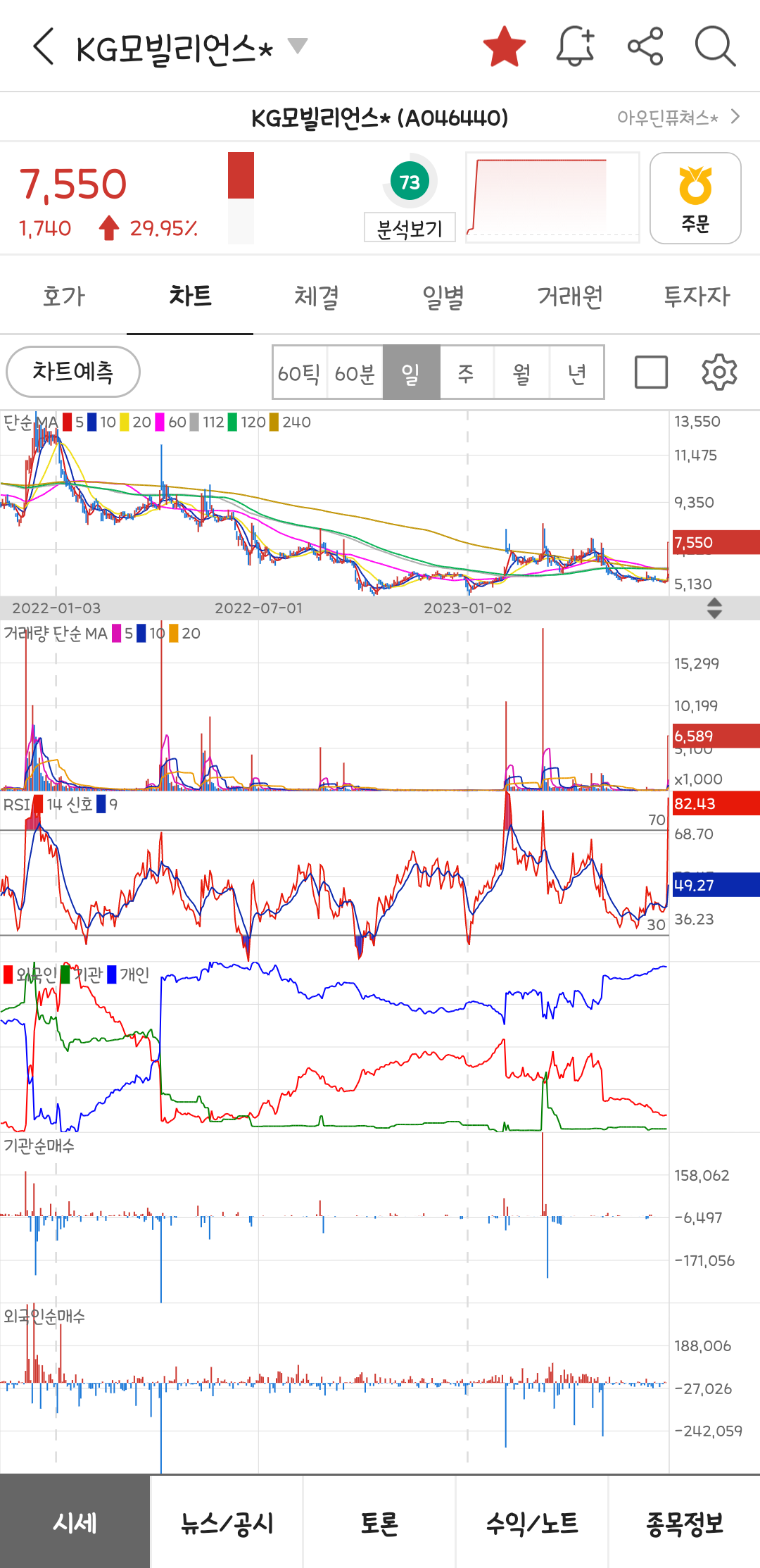Add a price alert via bell icon
This screenshot has height=1568, width=760.
click(576, 46)
